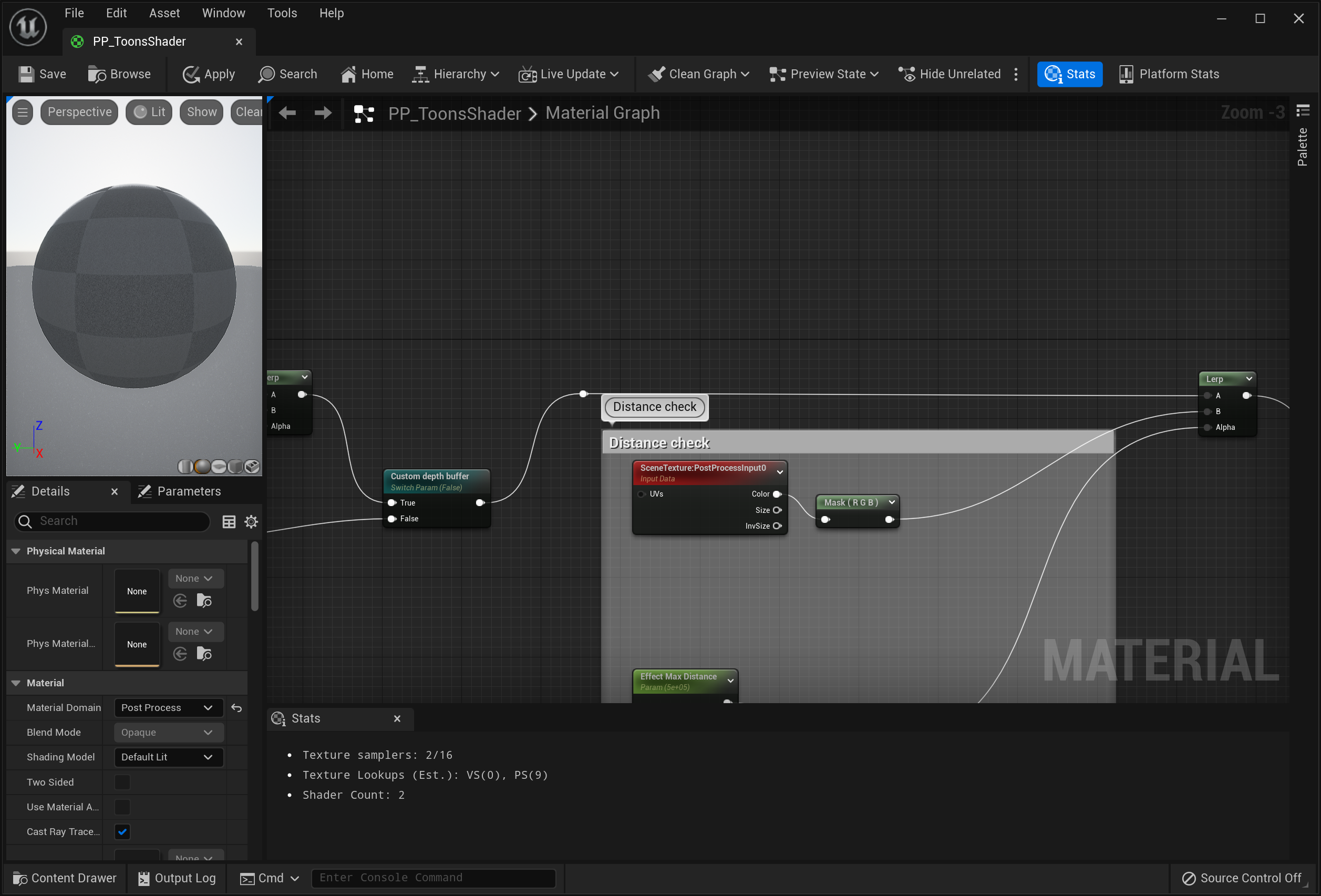Browse to Phys Material asset icon
Image resolution: width=1321 pixels, height=896 pixels.
pos(204,600)
